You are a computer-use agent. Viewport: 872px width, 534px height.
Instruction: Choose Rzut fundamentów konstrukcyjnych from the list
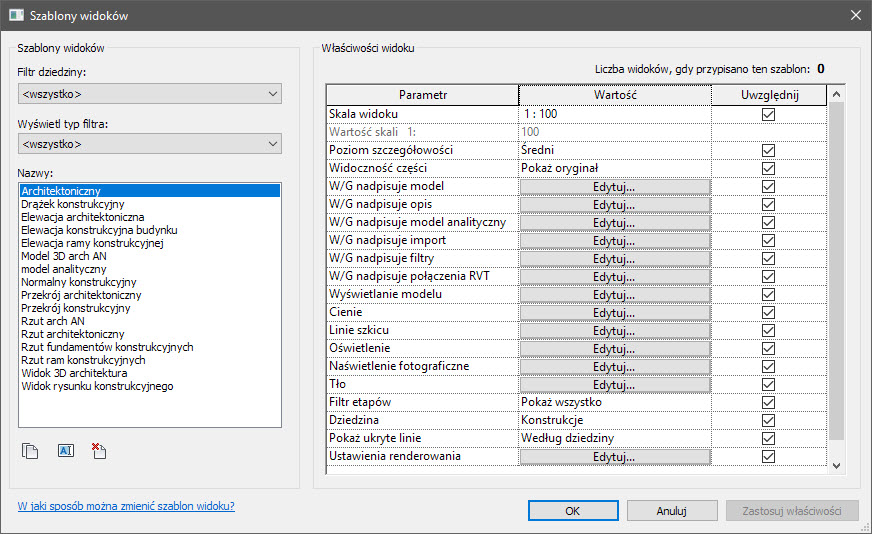click(x=107, y=347)
